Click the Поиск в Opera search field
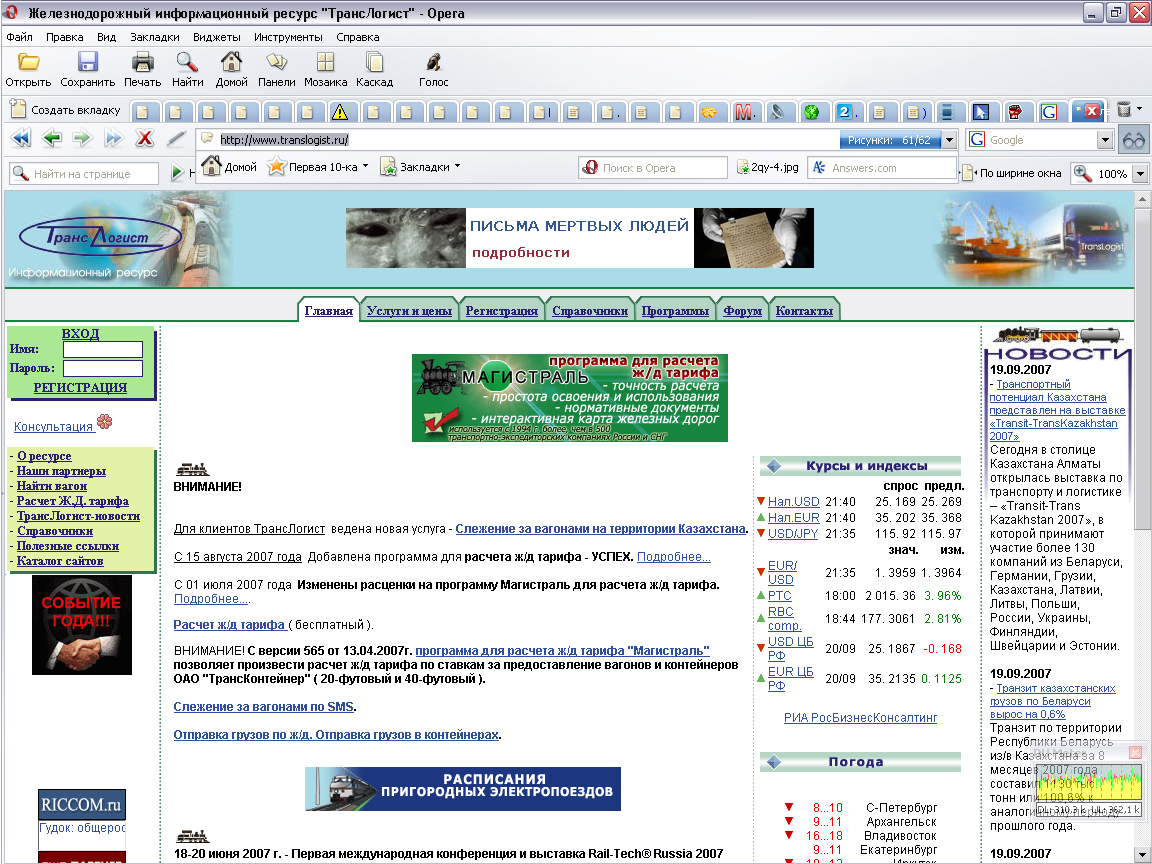Viewport: 1152px width, 864px height. click(652, 168)
